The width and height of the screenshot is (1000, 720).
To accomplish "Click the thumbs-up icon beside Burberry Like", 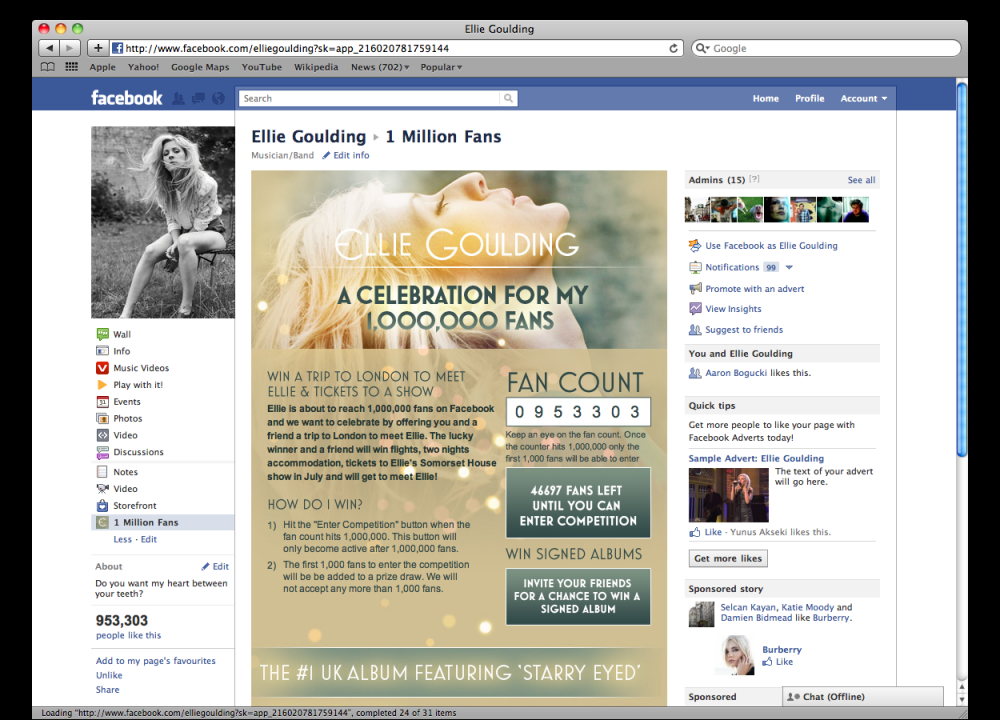I will (767, 662).
